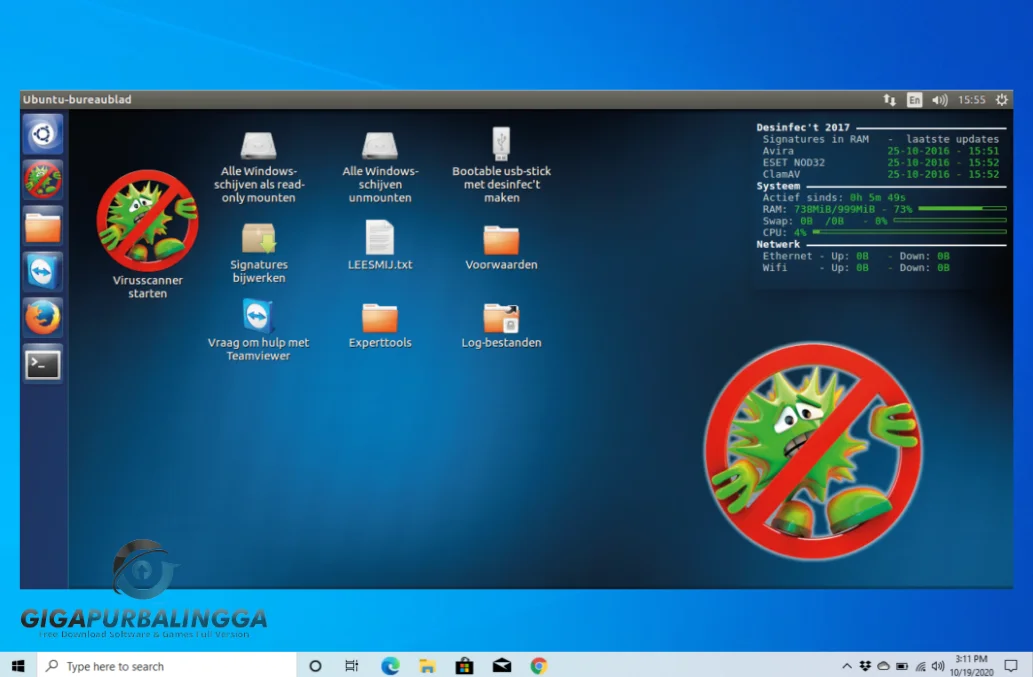Click the Desinfec't 2017 heading text
This screenshot has width=1033, height=677.
[x=803, y=127]
